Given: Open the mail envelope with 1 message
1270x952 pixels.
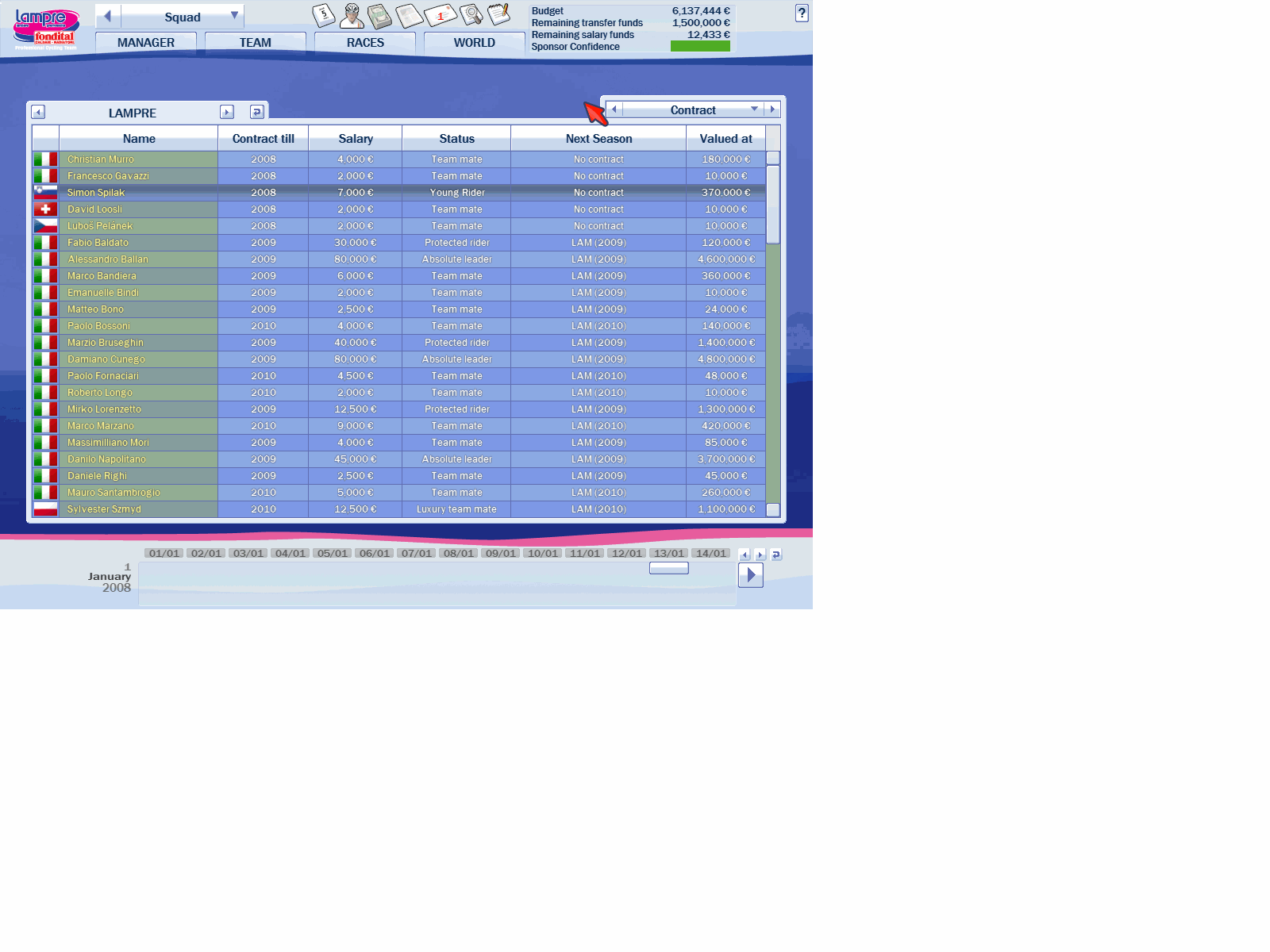Looking at the screenshot, I should pyautogui.click(x=440, y=15).
